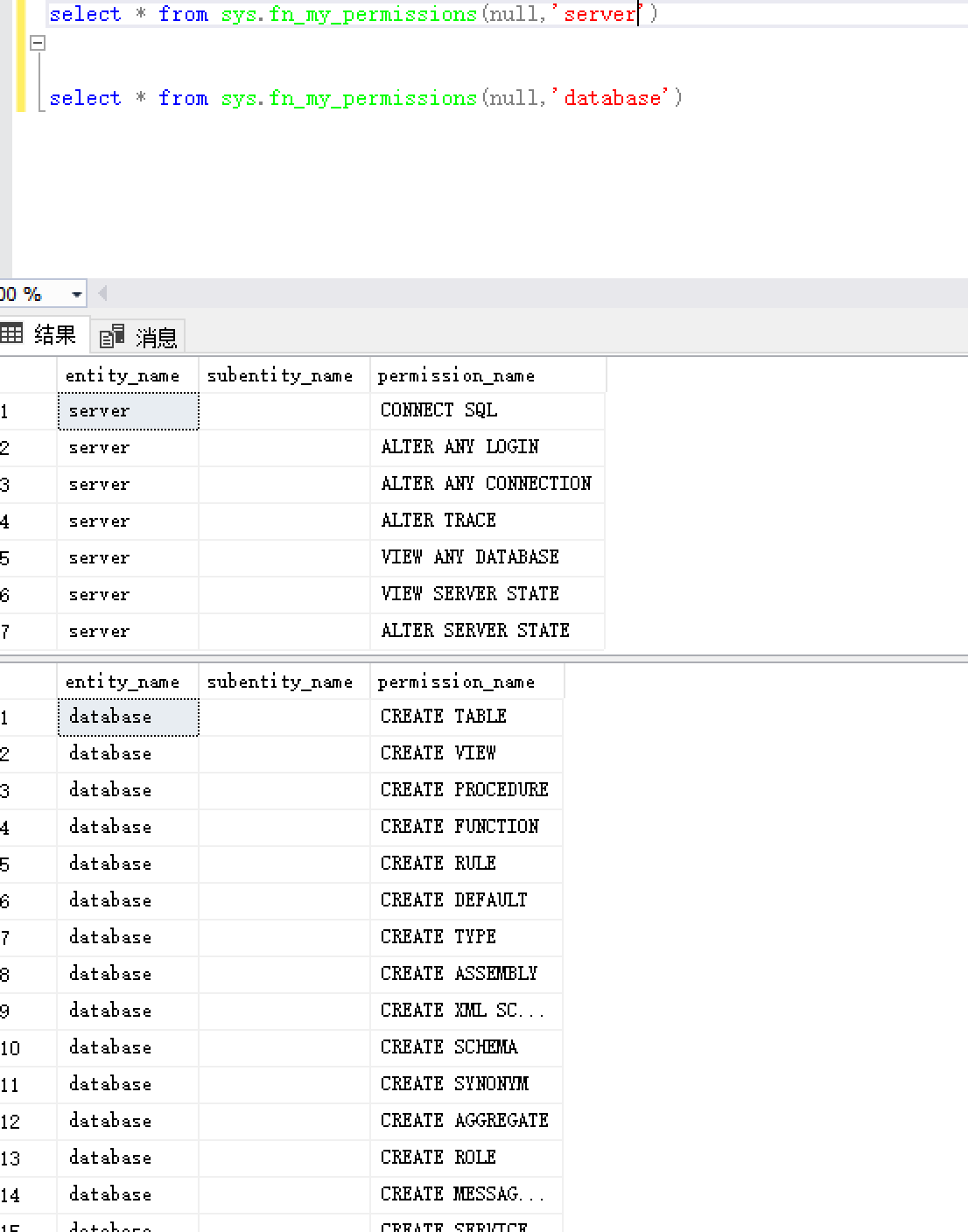The width and height of the screenshot is (968, 1232).
Task: Select the CREATE SCHEMA cell
Action: (466, 1047)
